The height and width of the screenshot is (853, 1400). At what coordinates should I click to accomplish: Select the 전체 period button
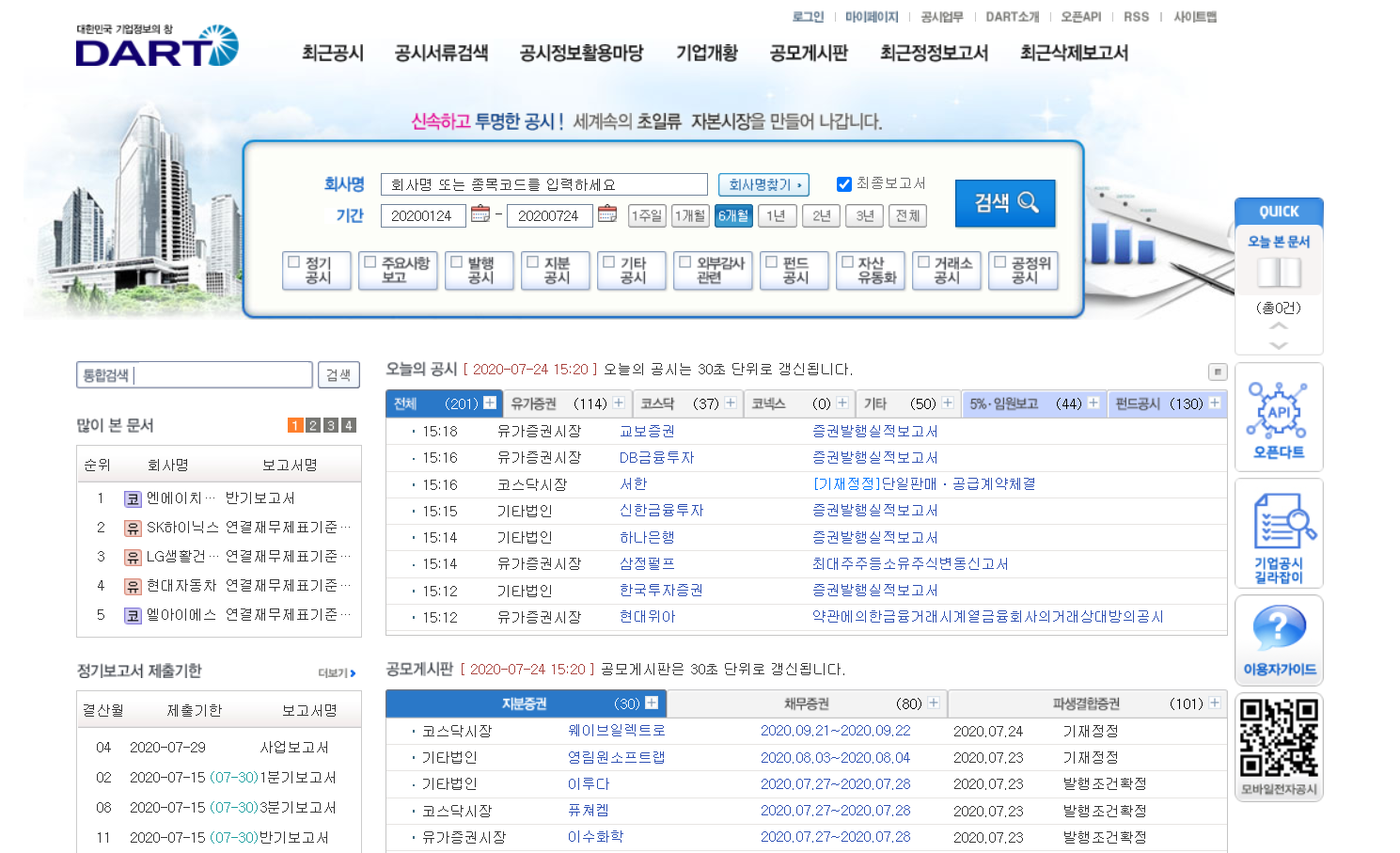tap(908, 215)
